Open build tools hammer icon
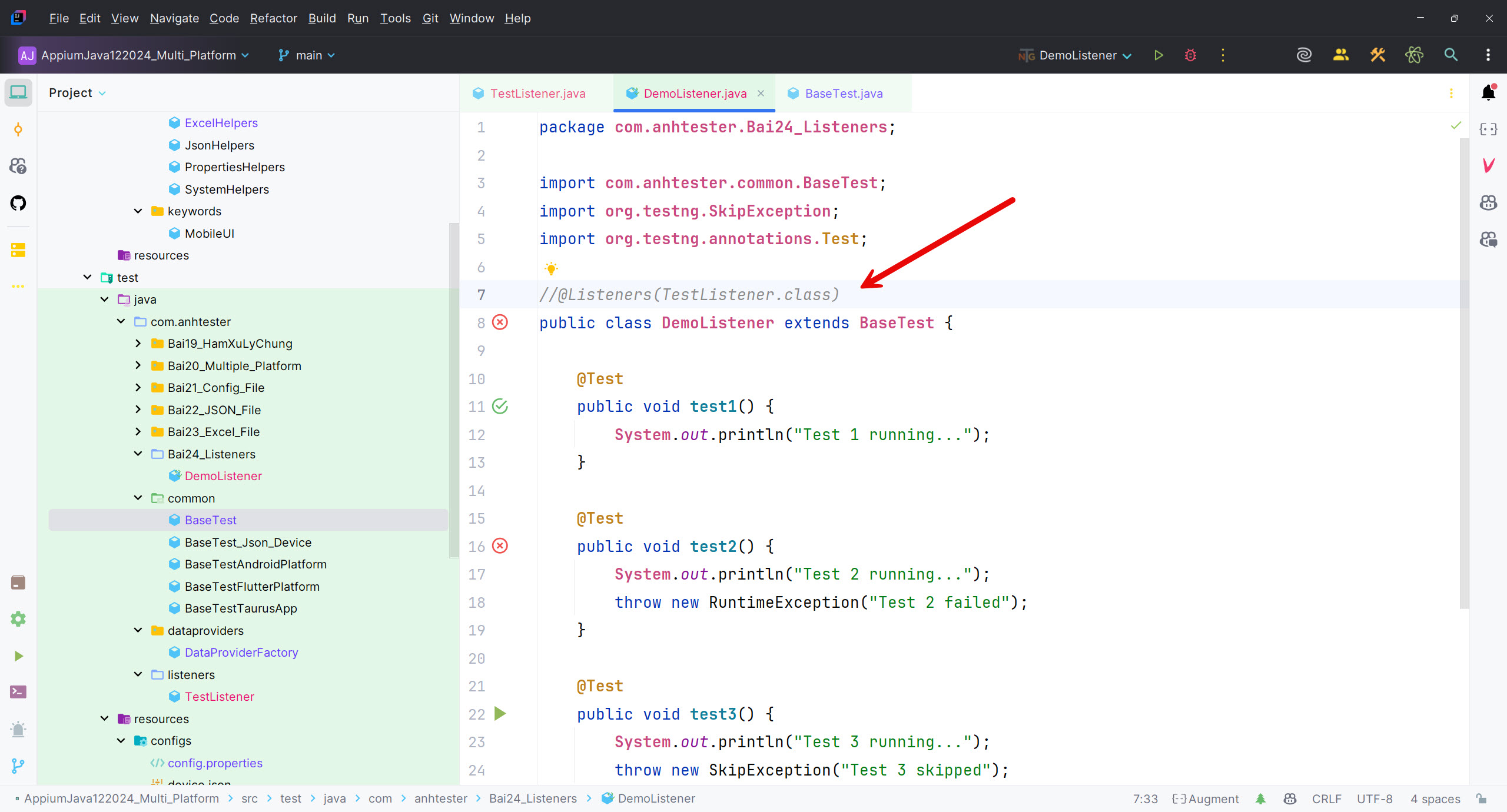Image resolution: width=1507 pixels, height=812 pixels. pos(1377,55)
